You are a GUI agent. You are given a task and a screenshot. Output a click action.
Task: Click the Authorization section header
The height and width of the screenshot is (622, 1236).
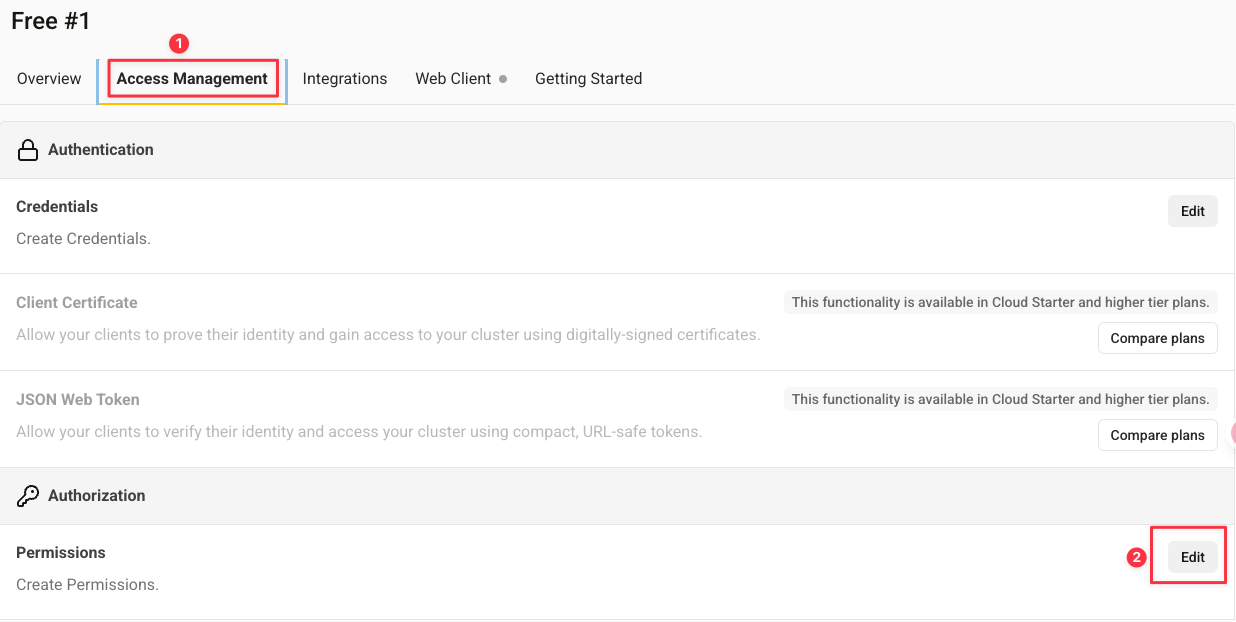click(x=96, y=496)
